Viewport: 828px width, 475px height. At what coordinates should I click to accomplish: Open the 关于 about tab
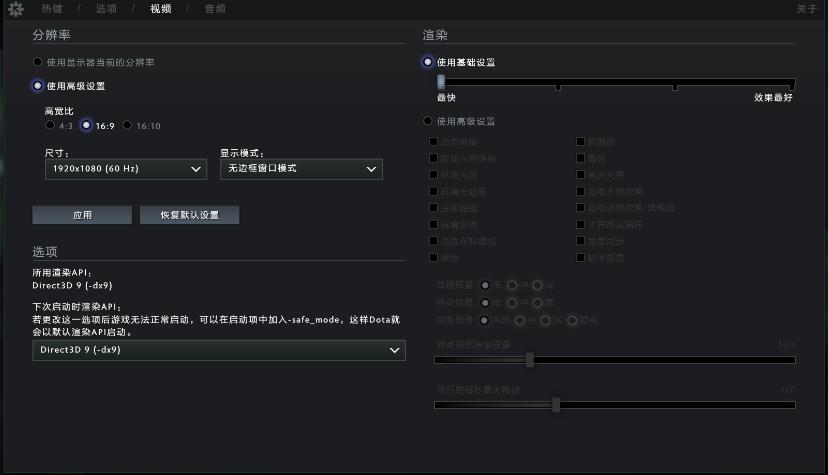point(806,9)
